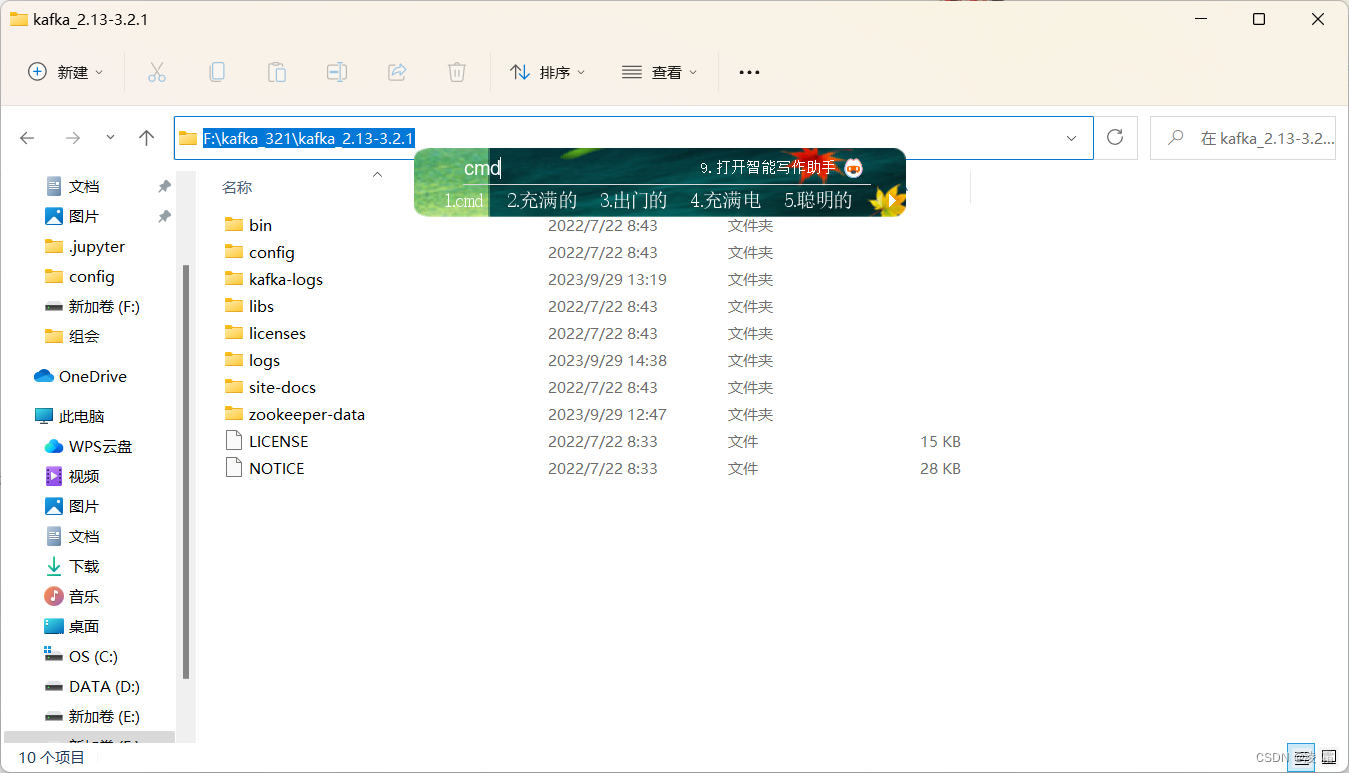Open the see-more ellipsis menu
This screenshot has height=773, width=1349.
click(x=748, y=71)
